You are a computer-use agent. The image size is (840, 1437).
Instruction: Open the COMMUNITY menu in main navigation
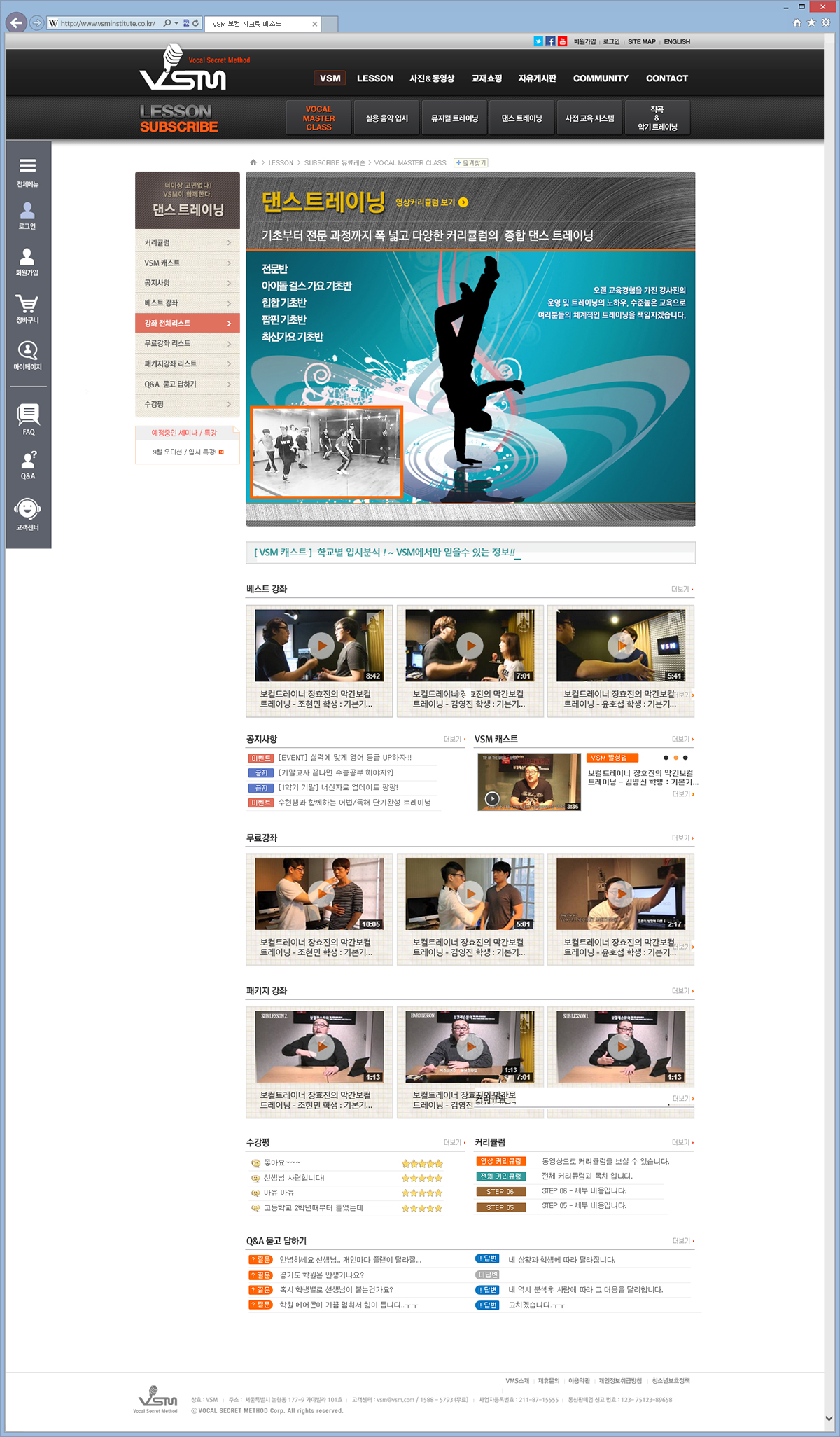pos(600,78)
